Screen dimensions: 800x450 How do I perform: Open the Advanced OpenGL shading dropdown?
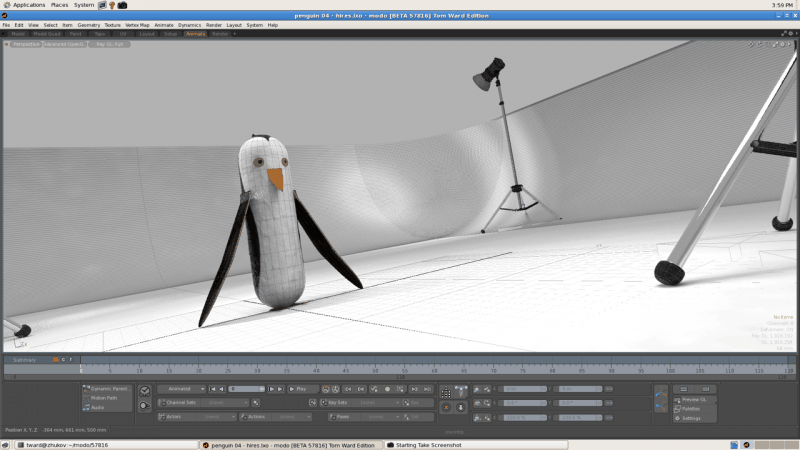64,44
